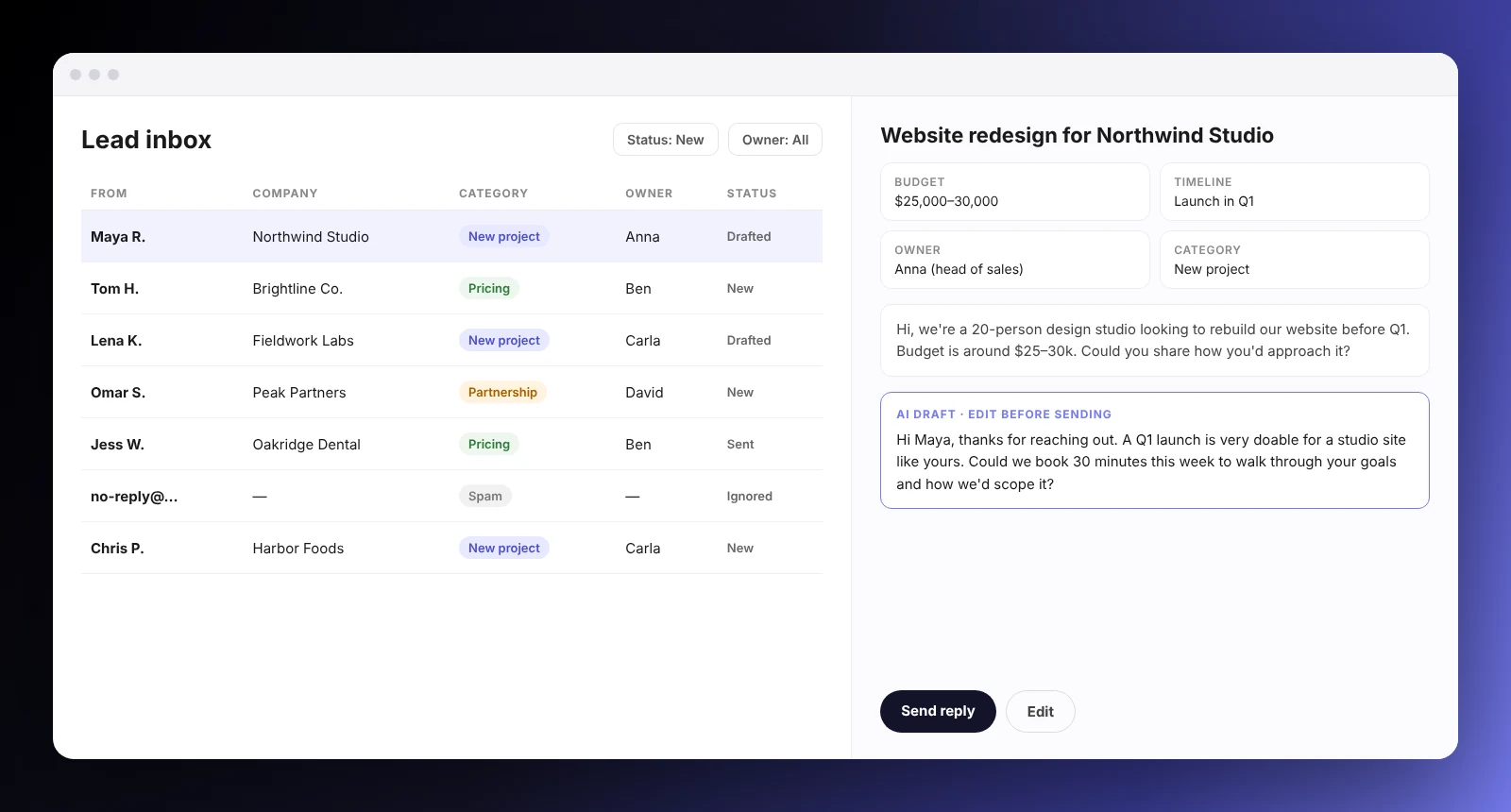
Task: Click the STATUS column header
Action: point(752,194)
